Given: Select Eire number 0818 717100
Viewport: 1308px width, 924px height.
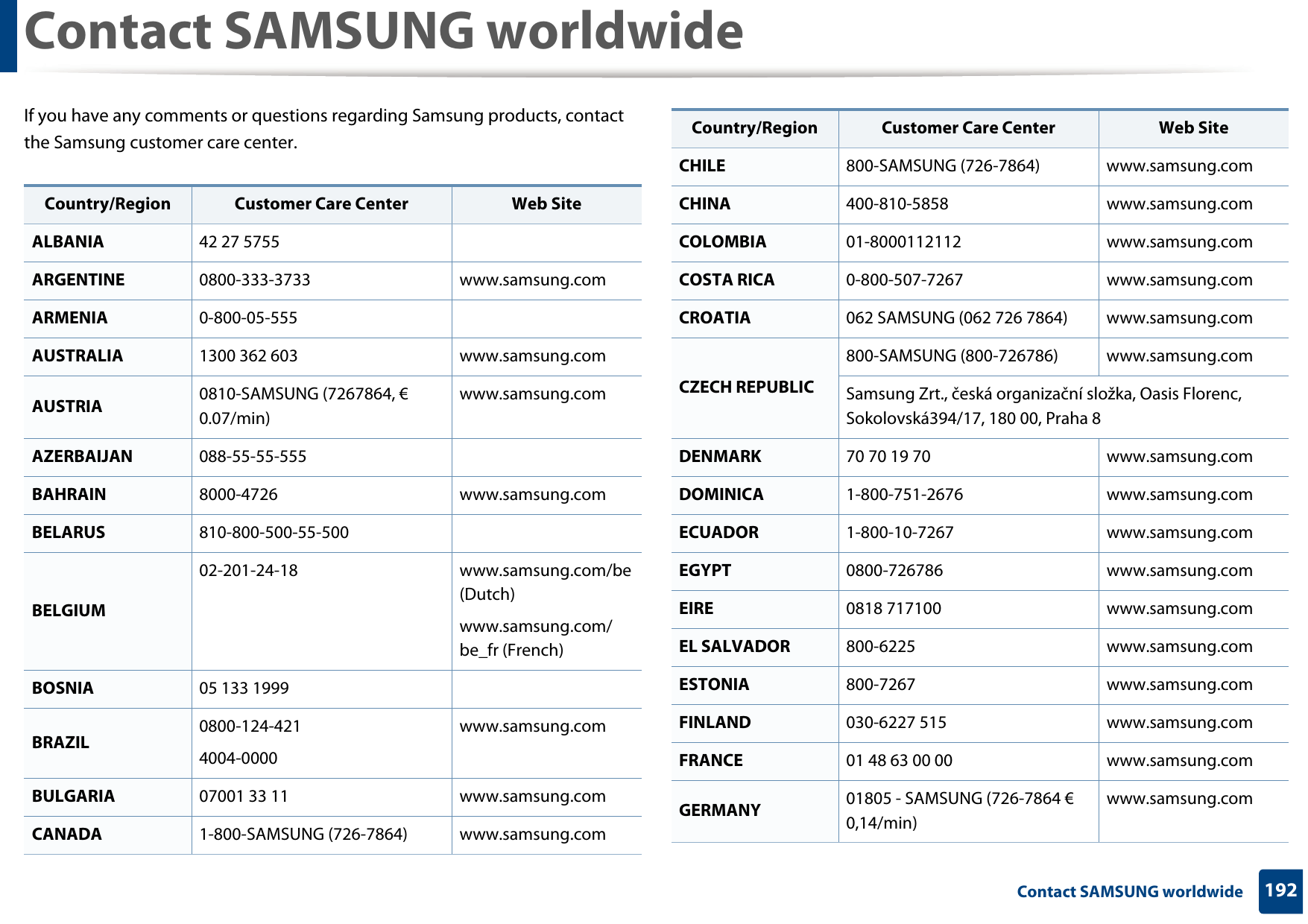Looking at the screenshot, I should [x=894, y=609].
